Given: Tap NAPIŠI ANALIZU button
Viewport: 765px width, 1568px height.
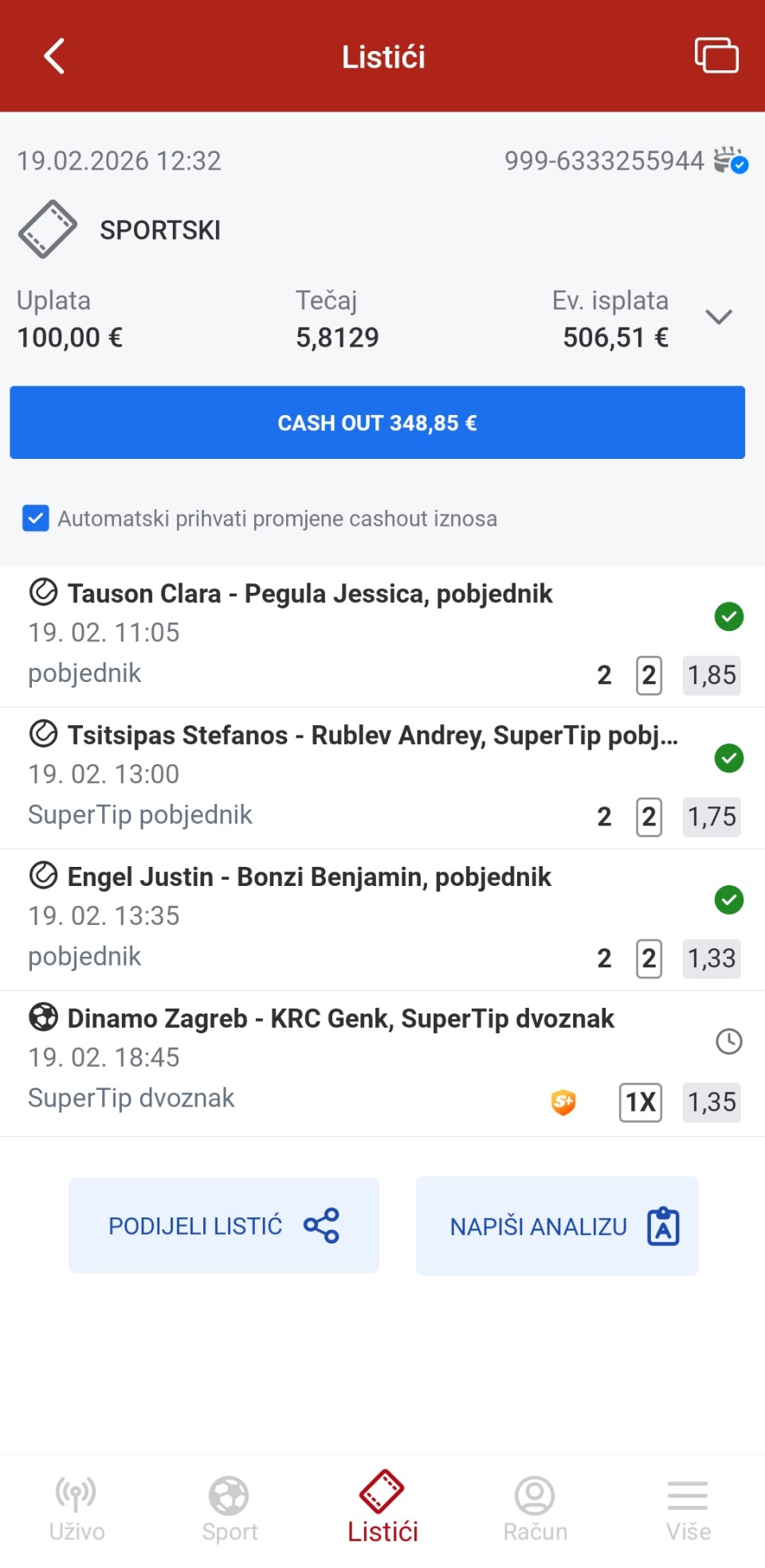Looking at the screenshot, I should click(557, 1226).
